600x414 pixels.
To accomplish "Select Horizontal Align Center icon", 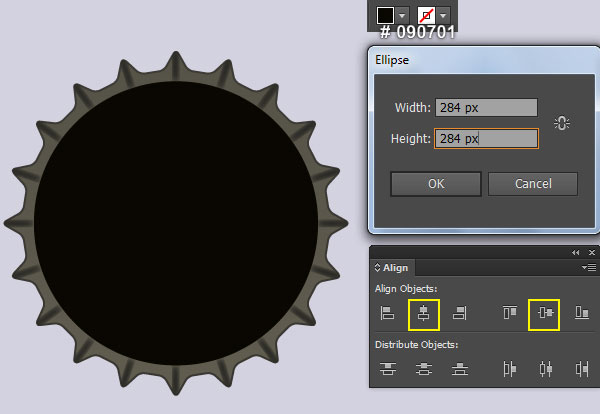I will tap(424, 315).
